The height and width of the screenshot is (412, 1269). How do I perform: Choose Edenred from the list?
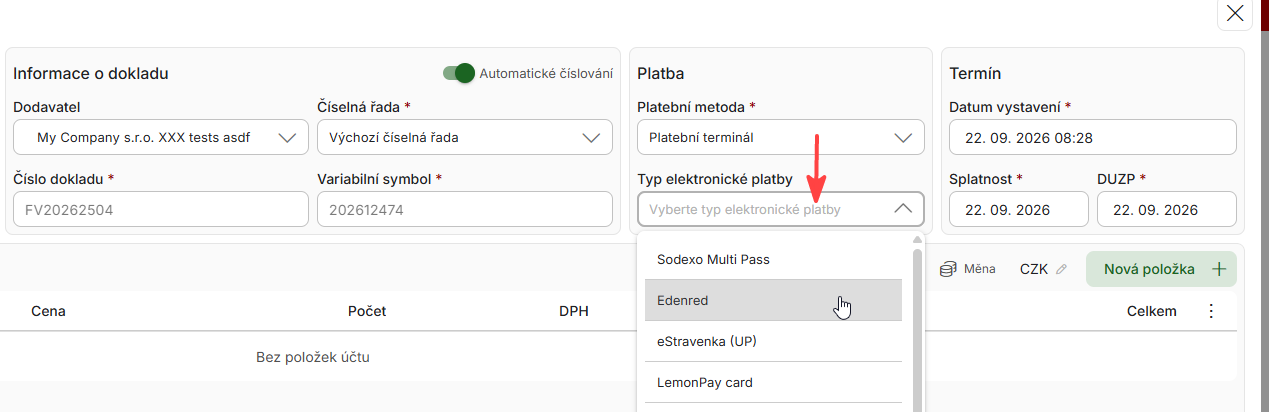[770, 300]
